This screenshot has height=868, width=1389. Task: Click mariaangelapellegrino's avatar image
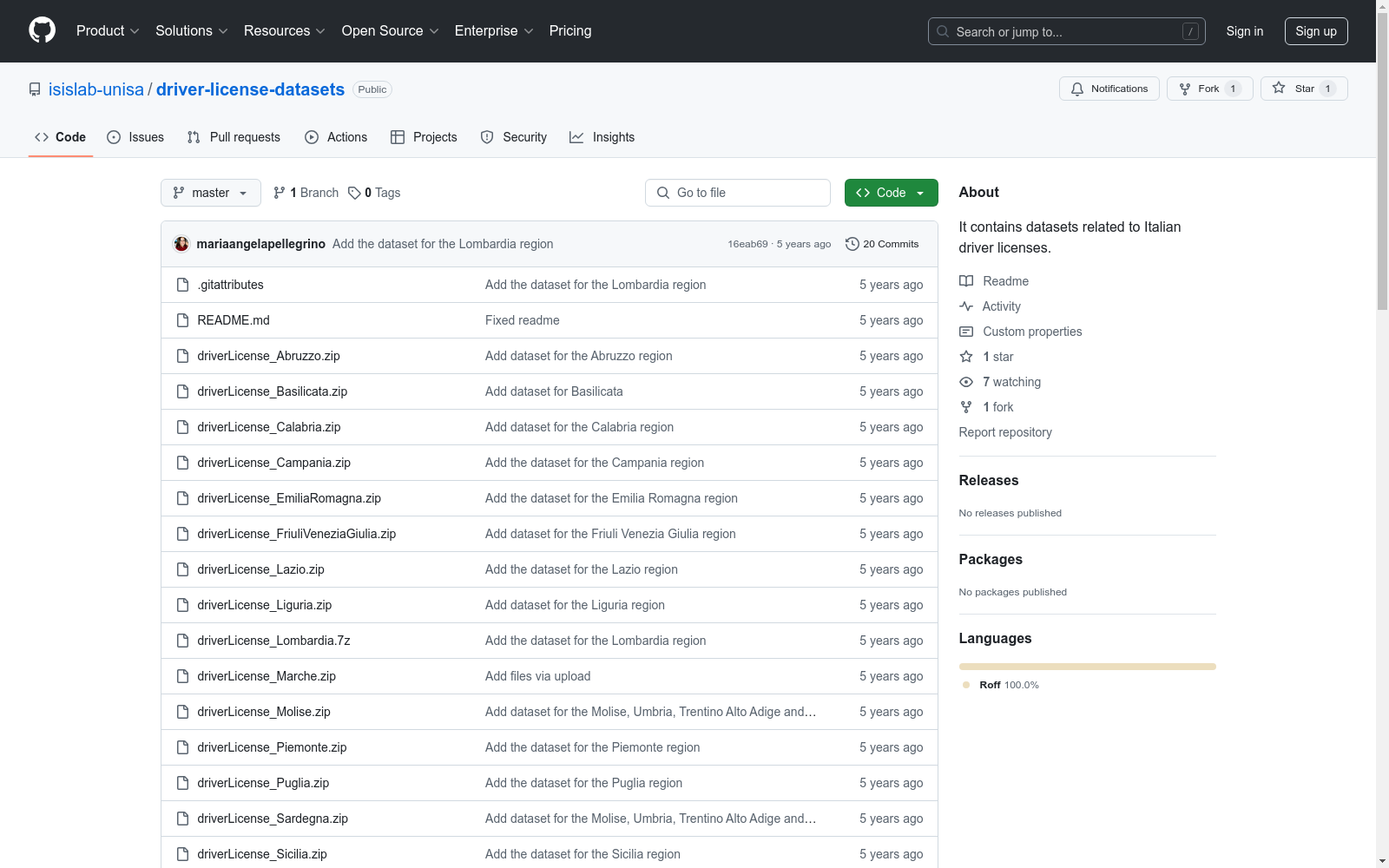181,244
